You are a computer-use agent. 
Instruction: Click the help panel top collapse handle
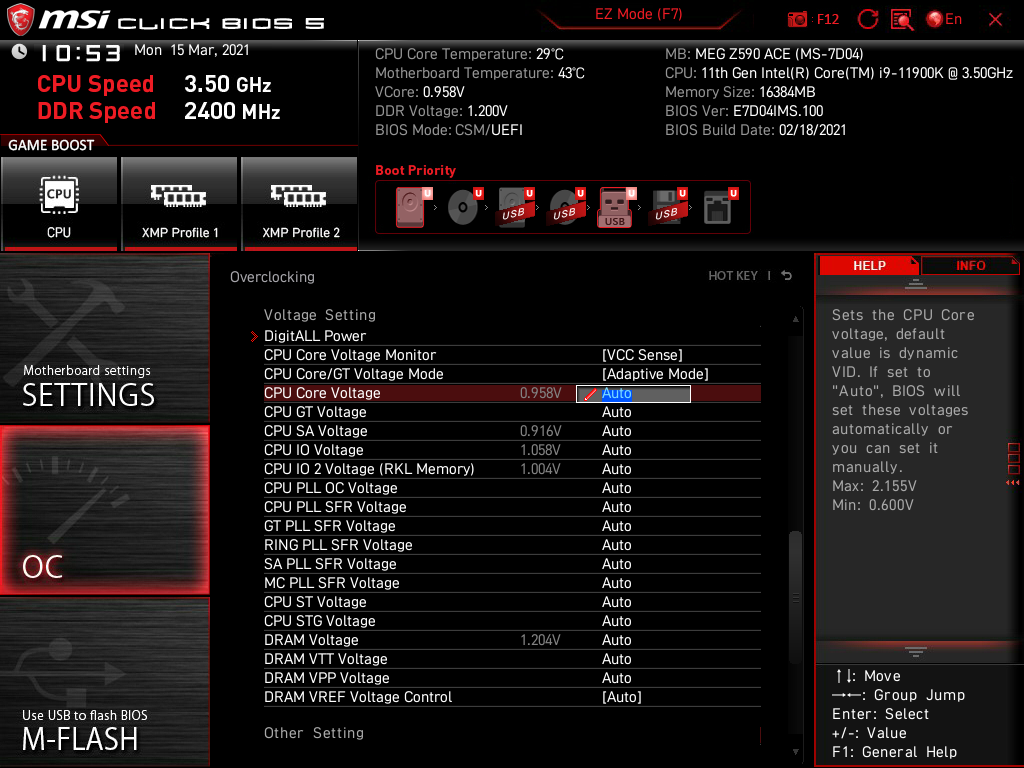tap(916, 284)
